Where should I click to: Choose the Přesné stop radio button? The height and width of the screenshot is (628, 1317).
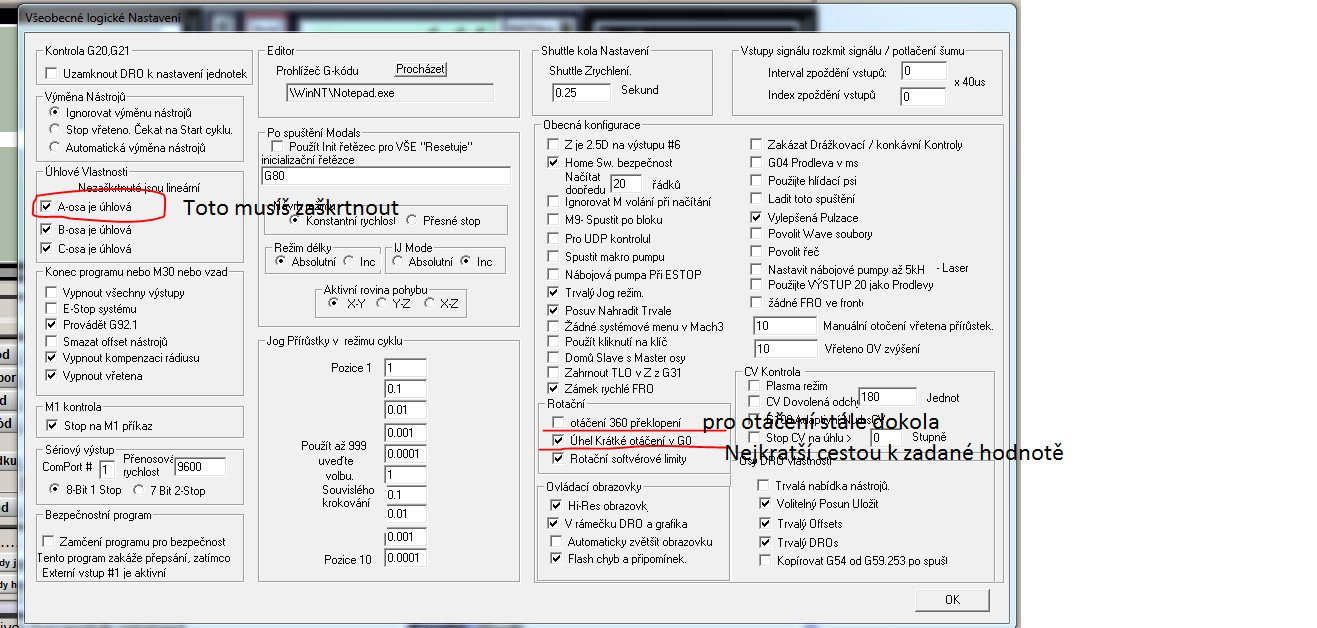412,221
